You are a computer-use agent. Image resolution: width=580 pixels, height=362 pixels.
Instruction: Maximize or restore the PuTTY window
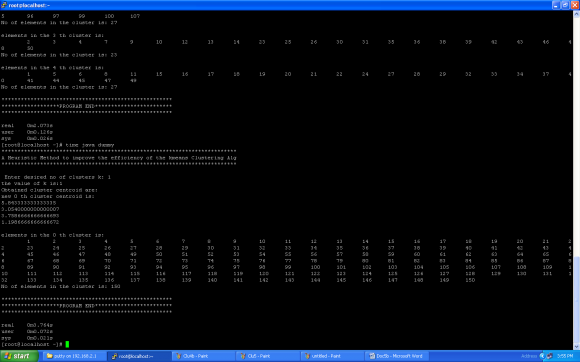point(565,5)
